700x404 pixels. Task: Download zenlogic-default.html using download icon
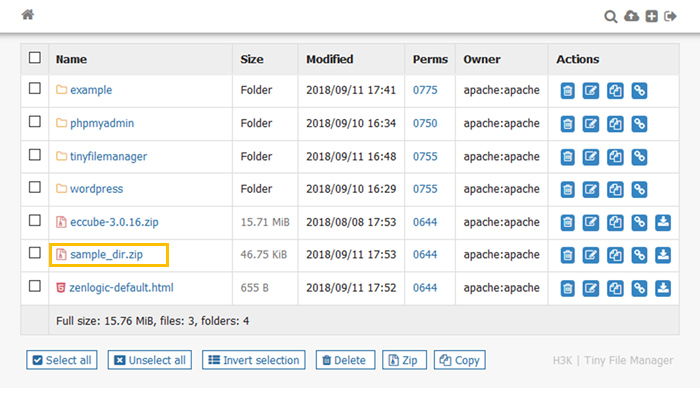pyautogui.click(x=663, y=288)
